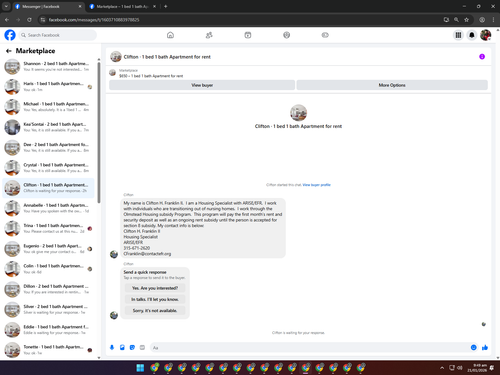
Task: Open the Gaming icon in top navigation
Action: (x=325, y=35)
